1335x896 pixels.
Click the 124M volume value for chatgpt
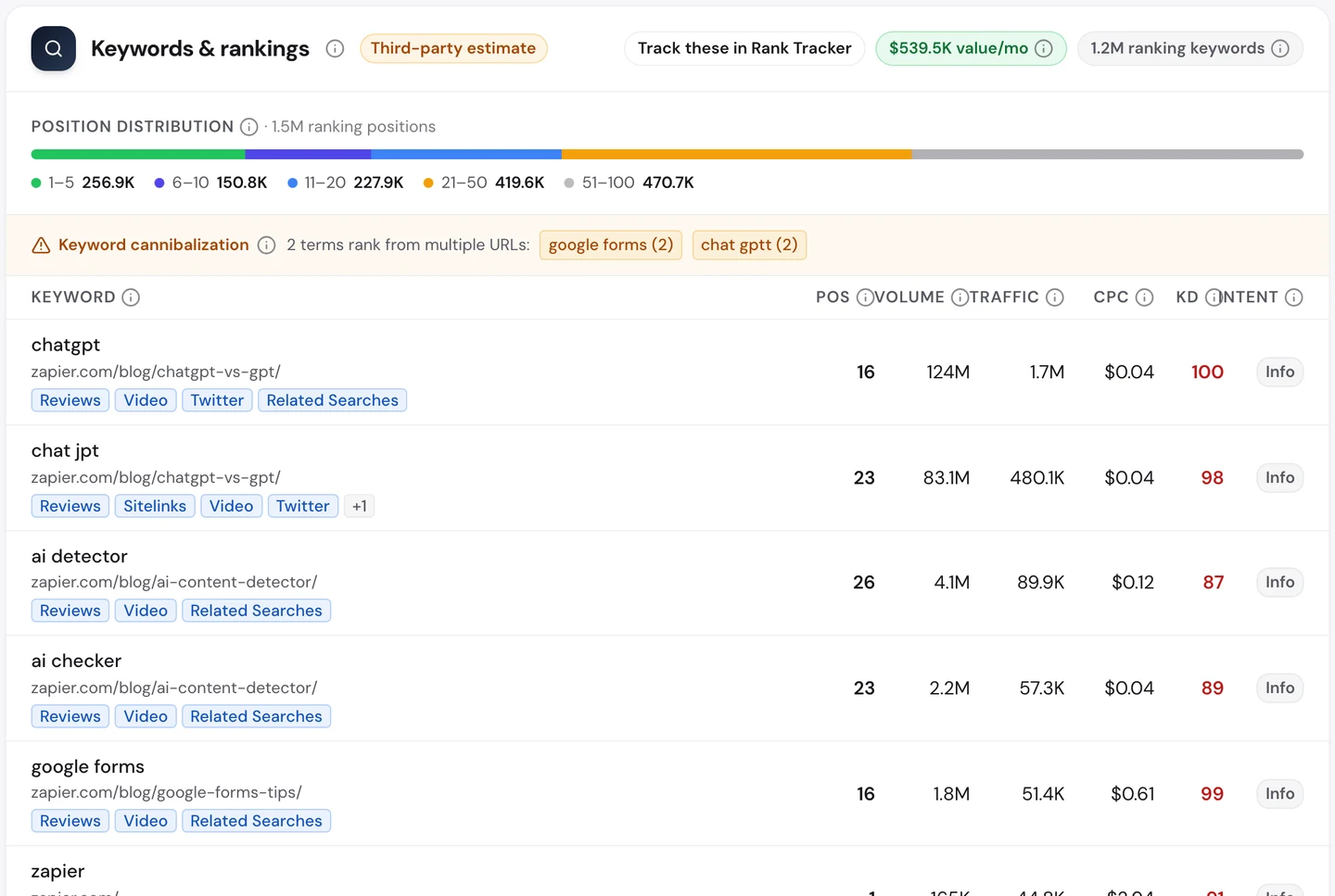pyautogui.click(x=947, y=372)
